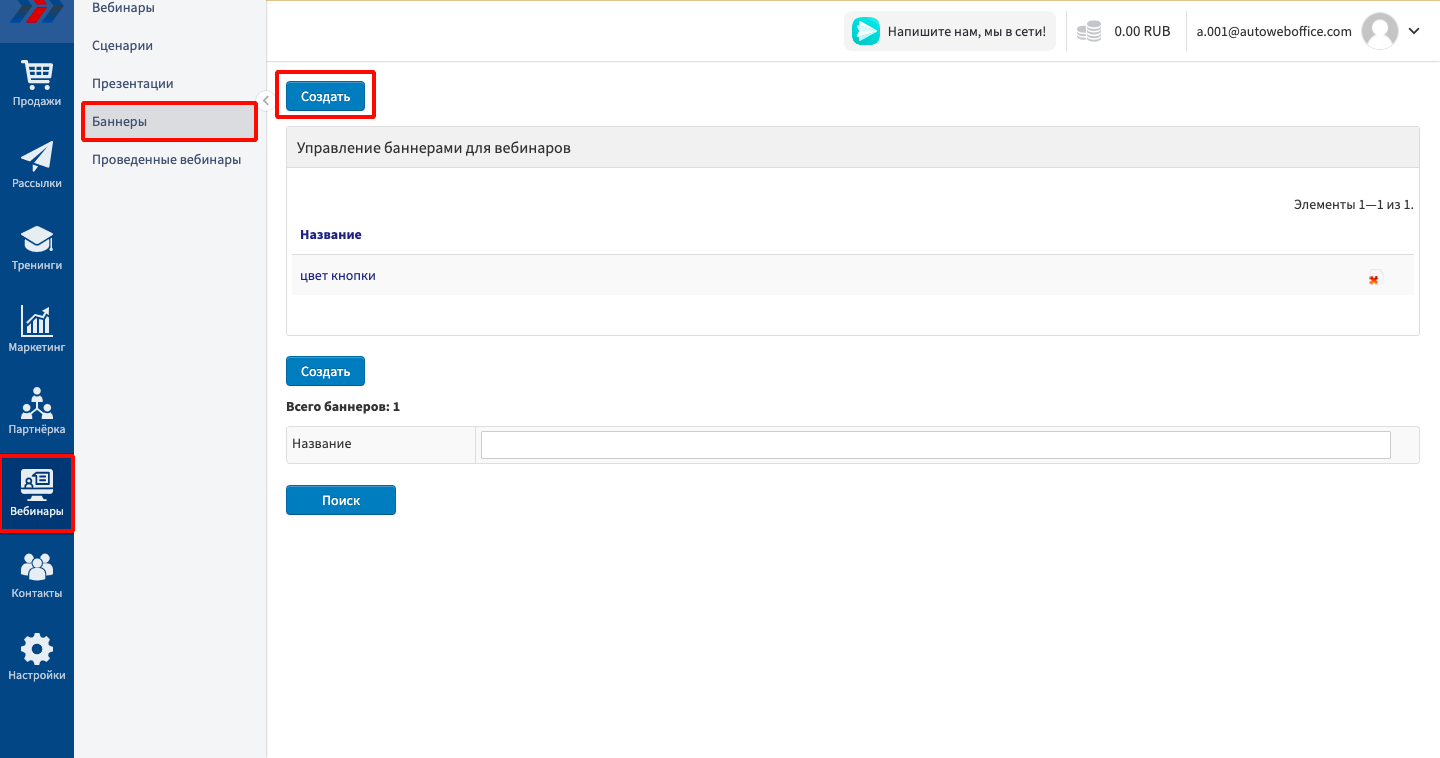Focus the Название search input field
The width and height of the screenshot is (1440, 758).
(x=935, y=445)
